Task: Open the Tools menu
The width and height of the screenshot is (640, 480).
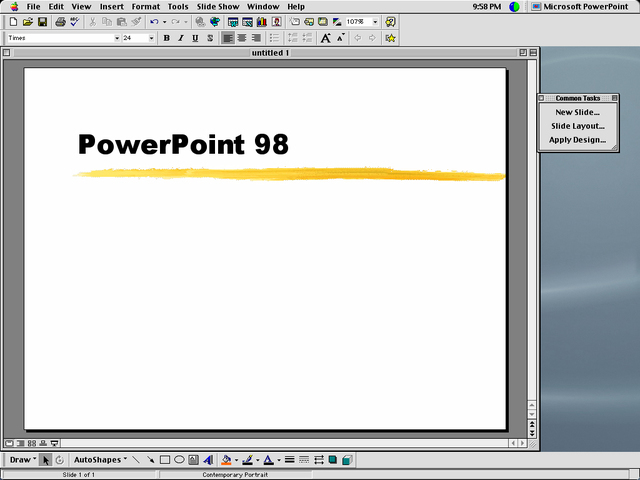Action: pos(178,7)
